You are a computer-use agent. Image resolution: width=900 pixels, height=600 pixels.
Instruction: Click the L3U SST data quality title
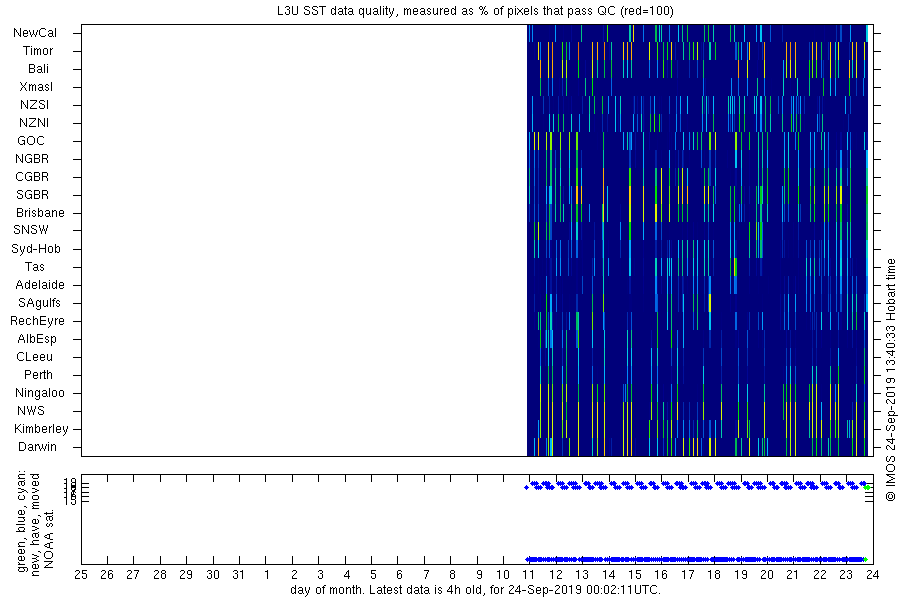475,10
